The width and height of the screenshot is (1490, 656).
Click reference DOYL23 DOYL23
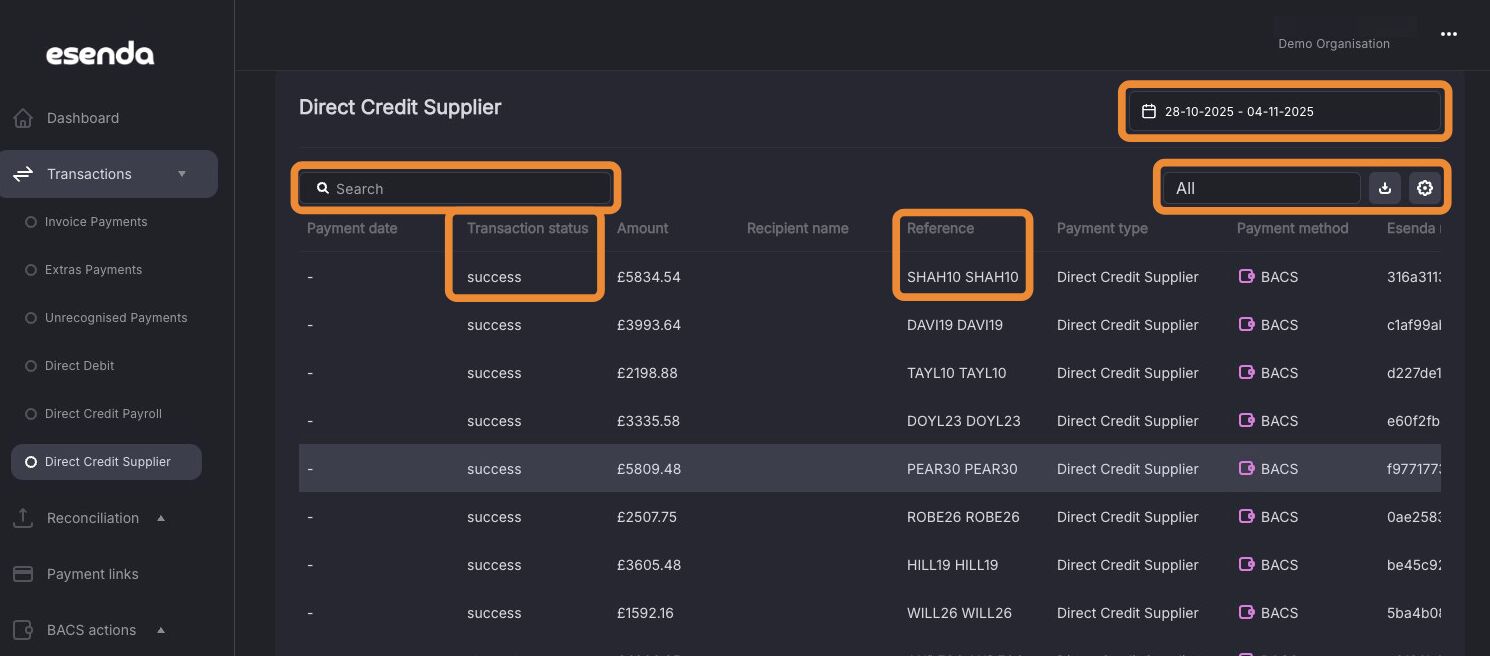tap(964, 421)
